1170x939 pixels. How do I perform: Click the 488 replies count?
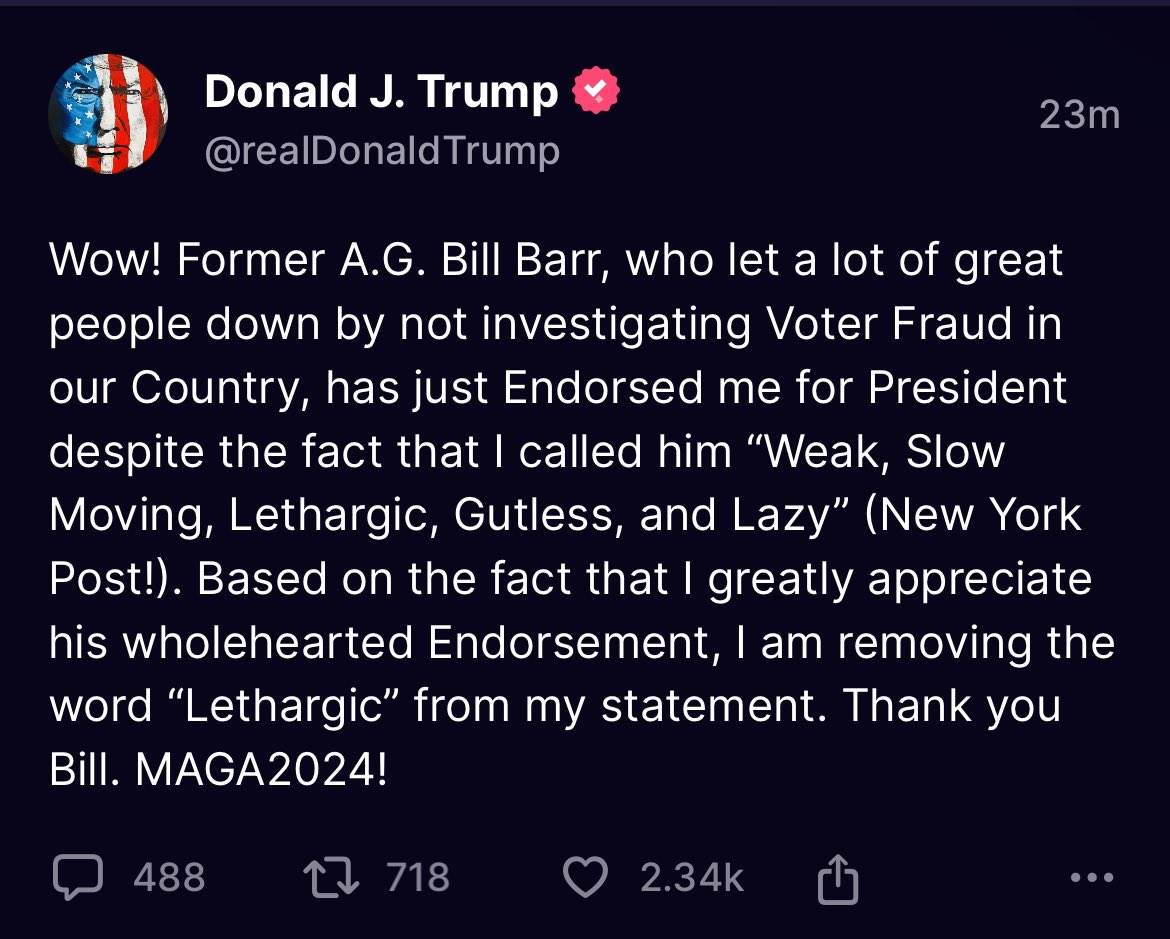(x=169, y=878)
